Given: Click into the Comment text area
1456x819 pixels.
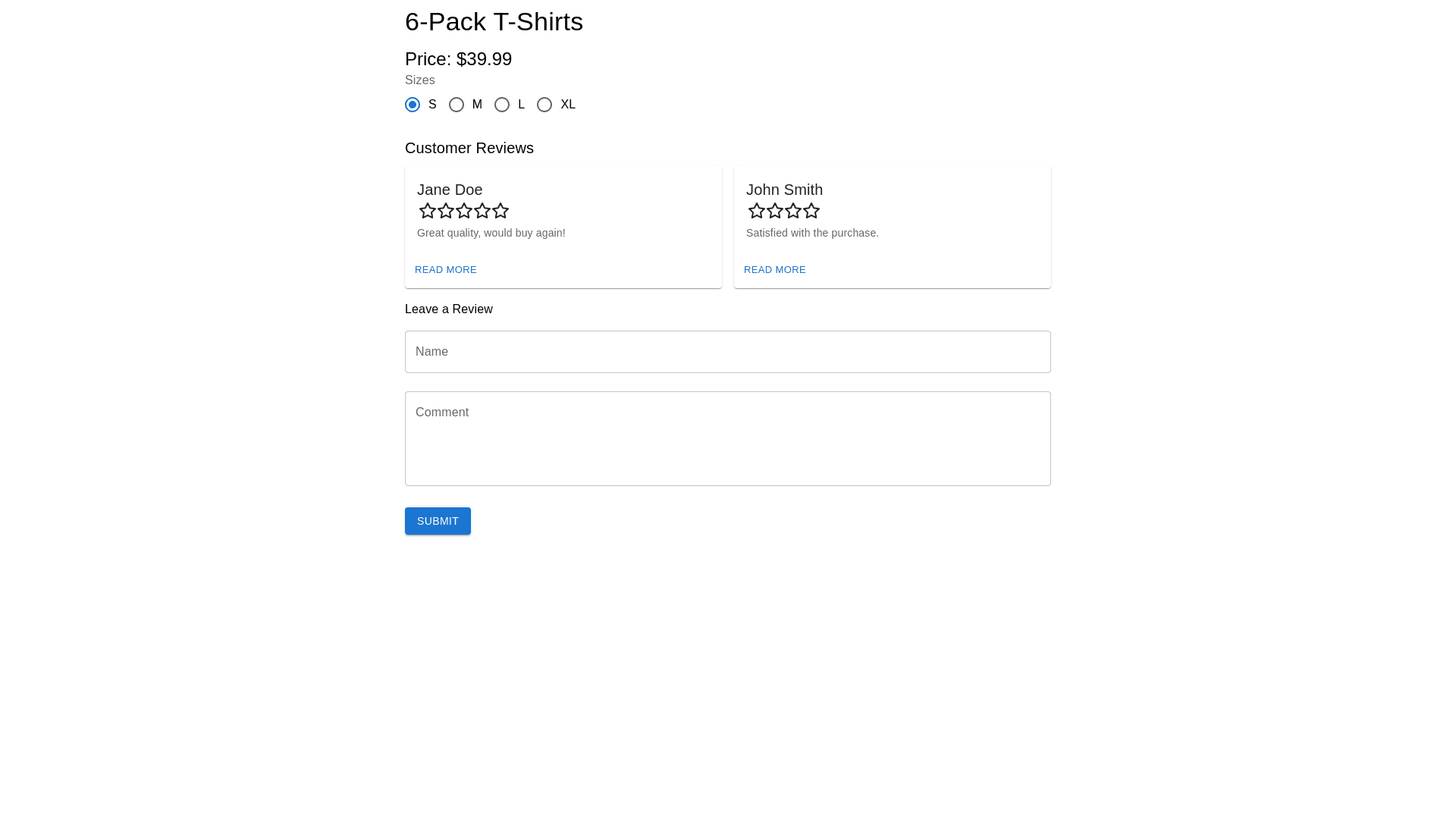Looking at the screenshot, I should pos(728,438).
